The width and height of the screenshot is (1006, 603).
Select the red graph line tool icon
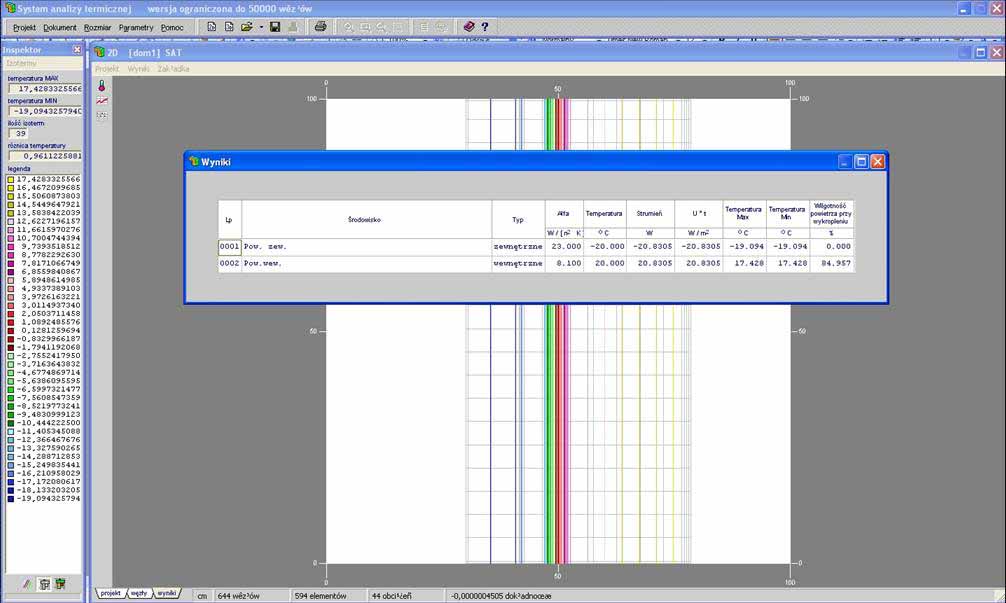tap(102, 101)
